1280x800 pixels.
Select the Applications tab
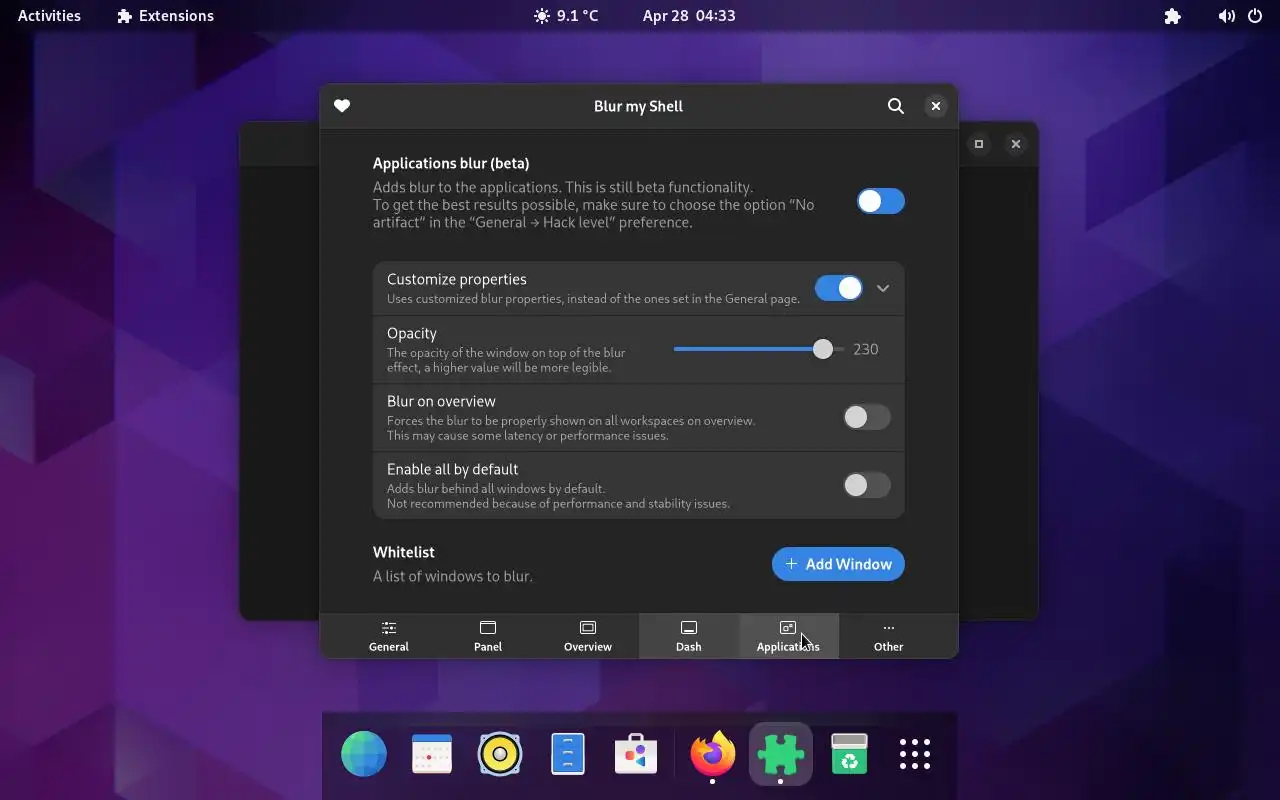pyautogui.click(x=788, y=636)
